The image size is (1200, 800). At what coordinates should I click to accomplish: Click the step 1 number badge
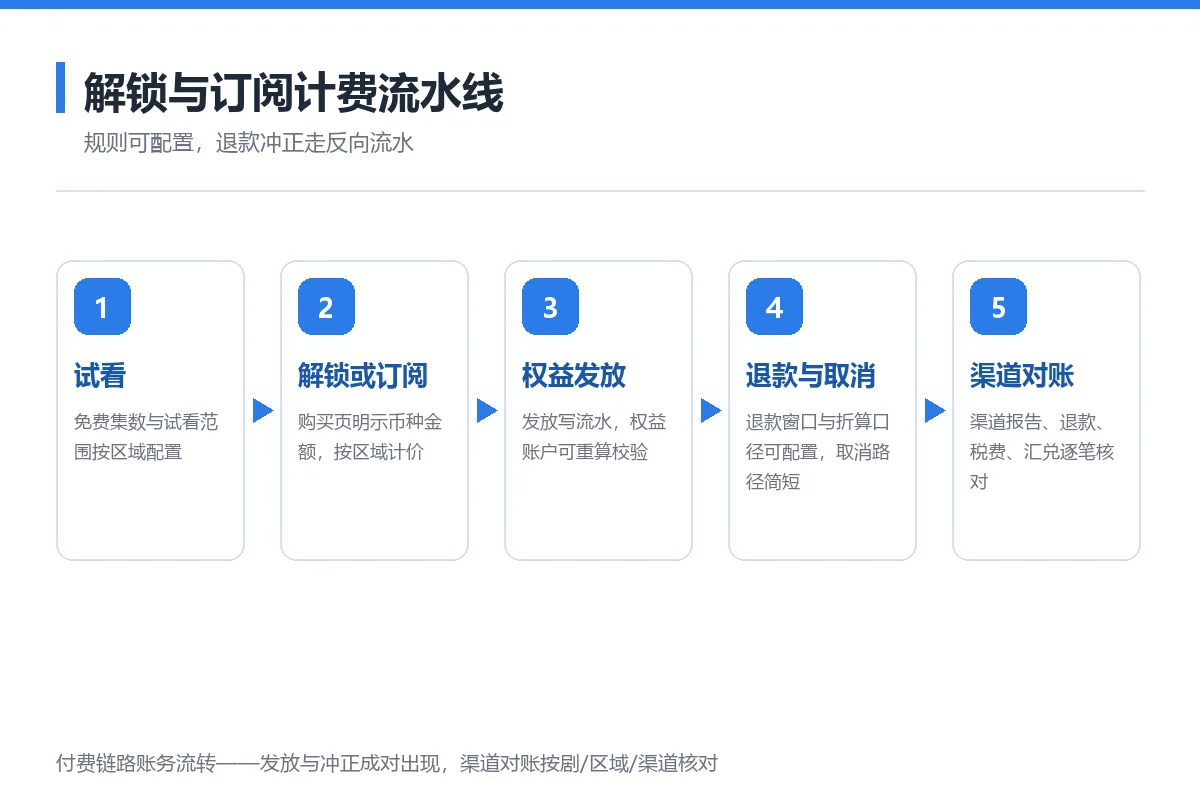click(x=102, y=306)
